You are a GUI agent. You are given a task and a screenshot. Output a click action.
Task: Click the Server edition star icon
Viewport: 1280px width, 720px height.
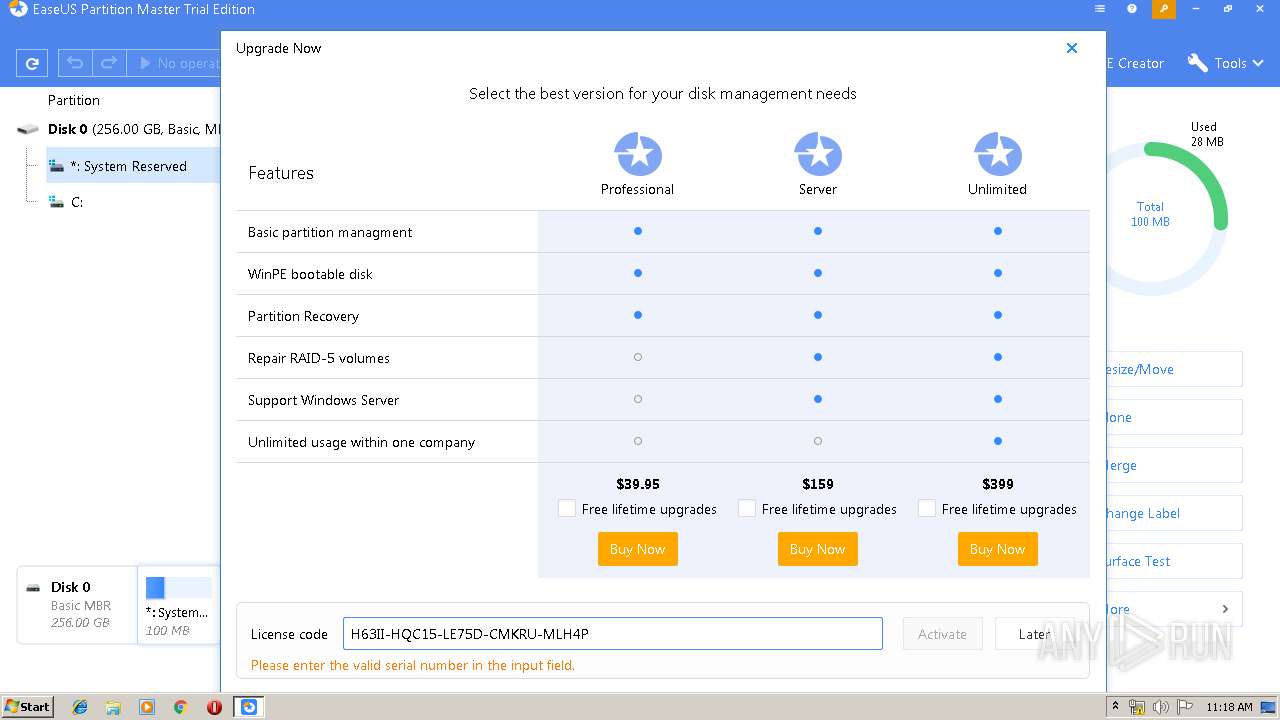click(818, 154)
